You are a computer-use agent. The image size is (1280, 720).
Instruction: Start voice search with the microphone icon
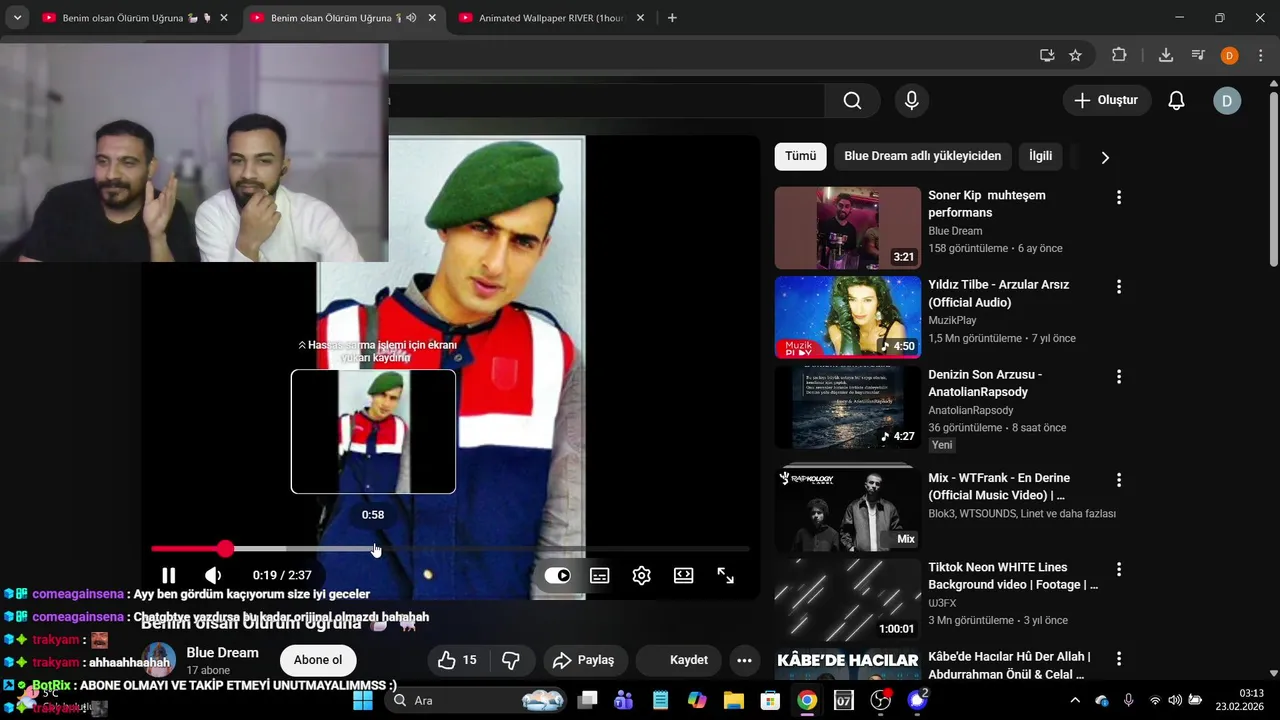coord(911,100)
